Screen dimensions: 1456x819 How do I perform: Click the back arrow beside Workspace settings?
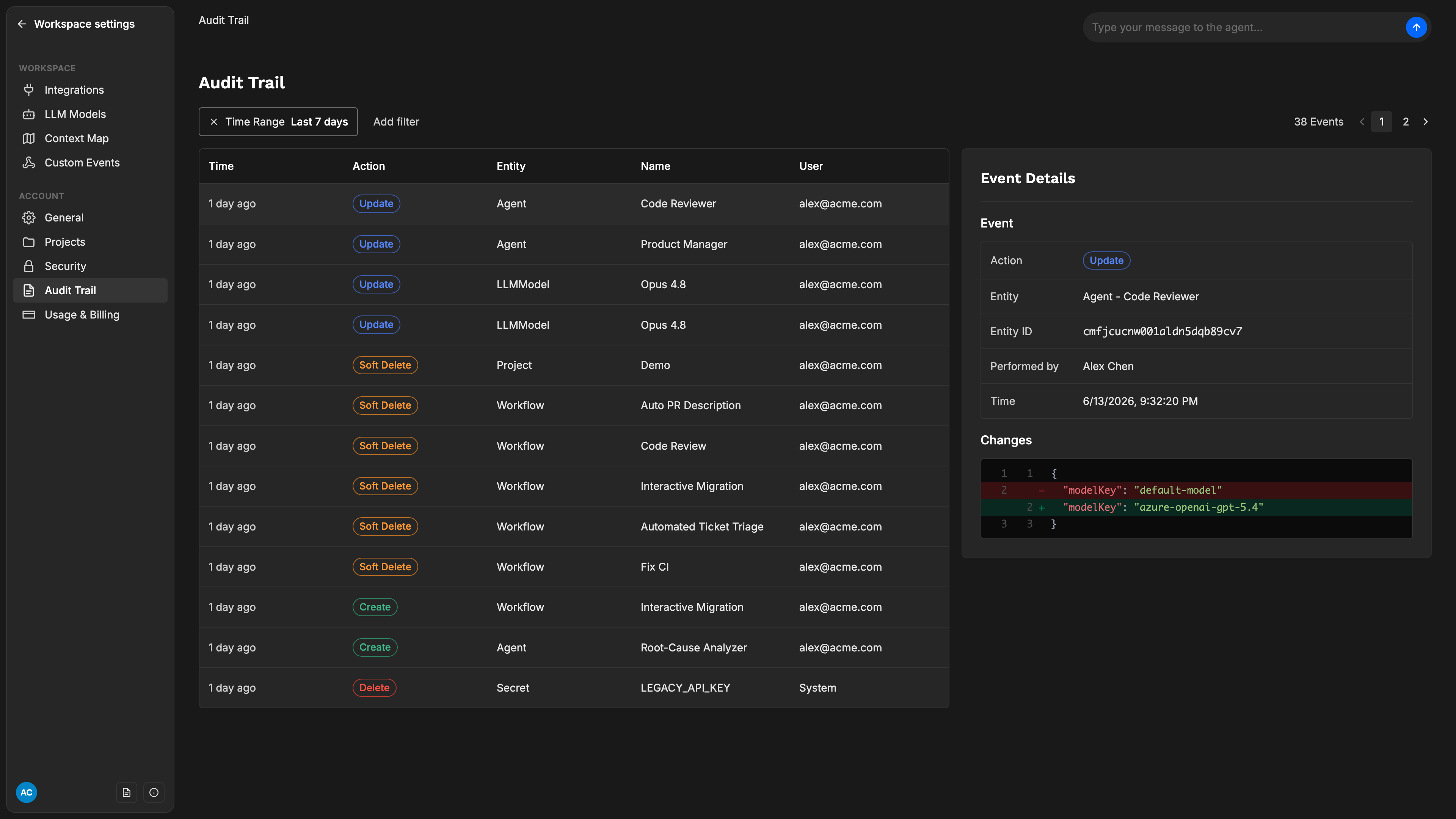(22, 24)
